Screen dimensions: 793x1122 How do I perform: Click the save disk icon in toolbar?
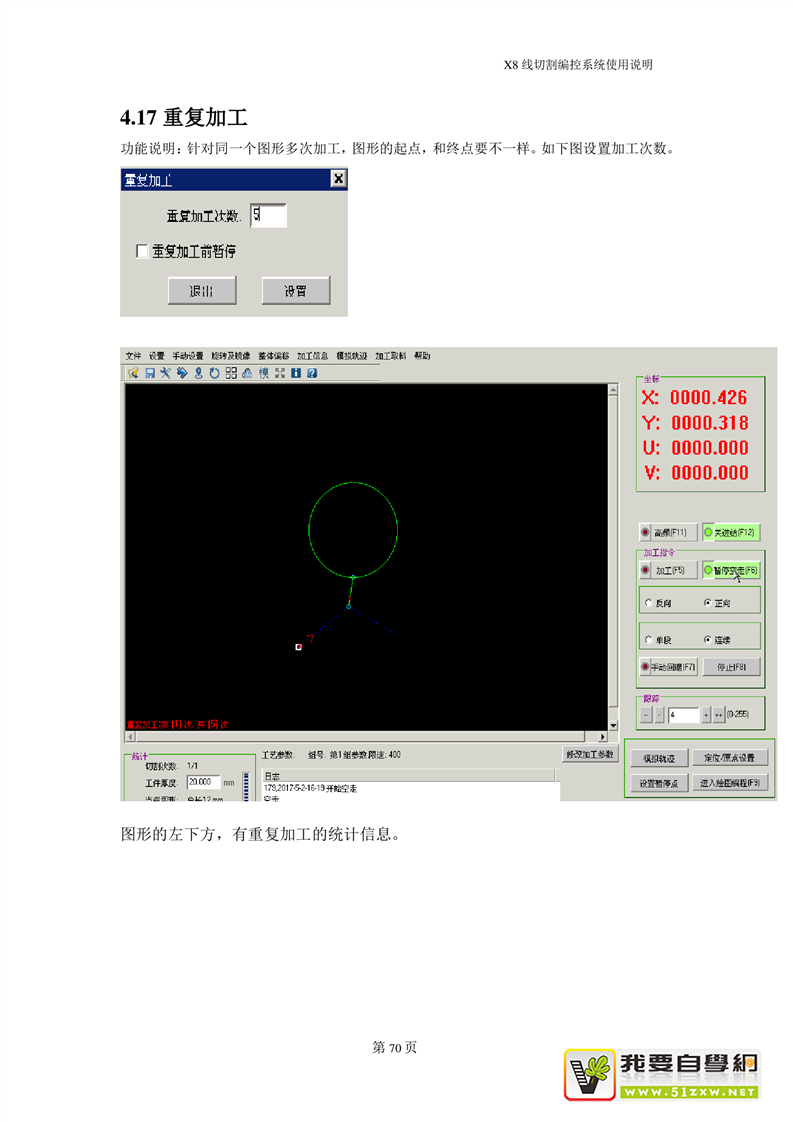click(149, 373)
